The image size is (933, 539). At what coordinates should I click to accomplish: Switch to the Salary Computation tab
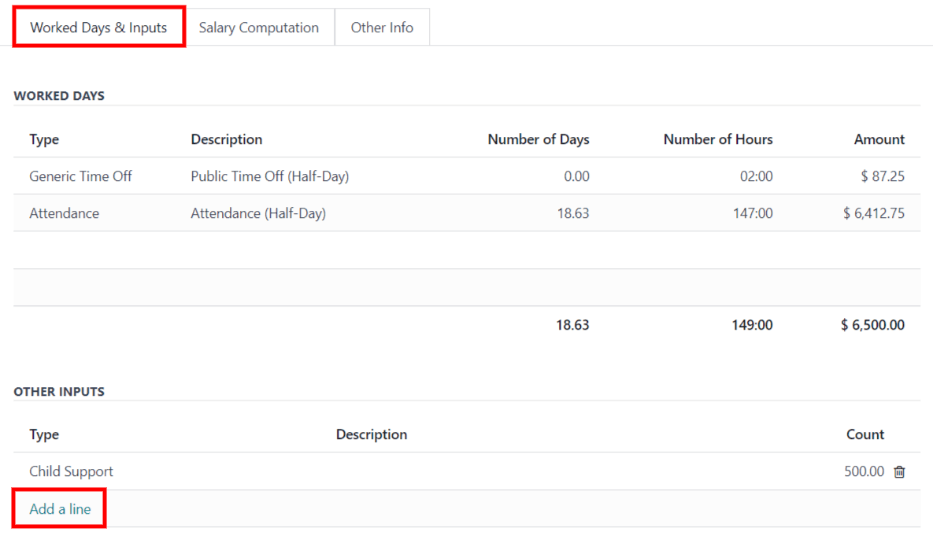click(x=258, y=28)
